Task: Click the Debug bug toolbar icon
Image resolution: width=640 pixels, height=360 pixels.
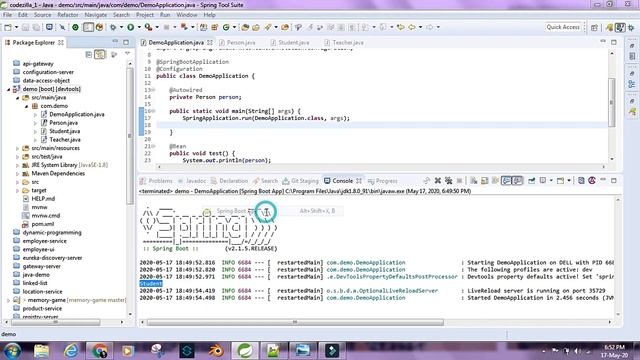Action: click(x=113, y=27)
